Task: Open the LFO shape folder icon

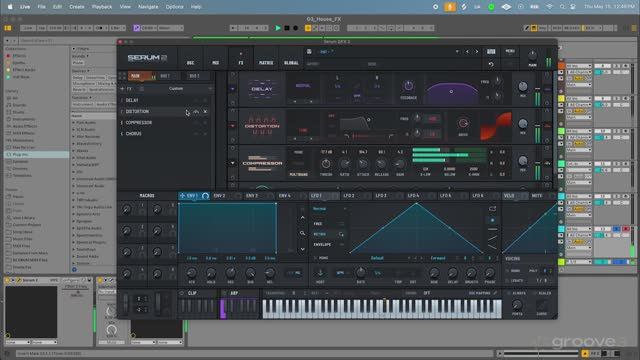Action: (x=493, y=209)
